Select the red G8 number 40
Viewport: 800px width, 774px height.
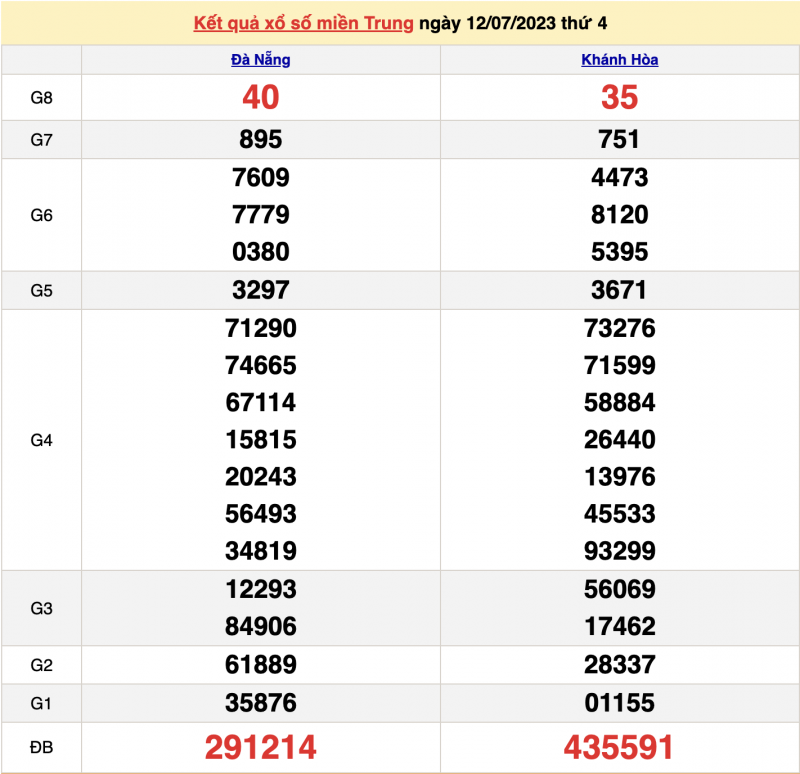click(x=260, y=97)
